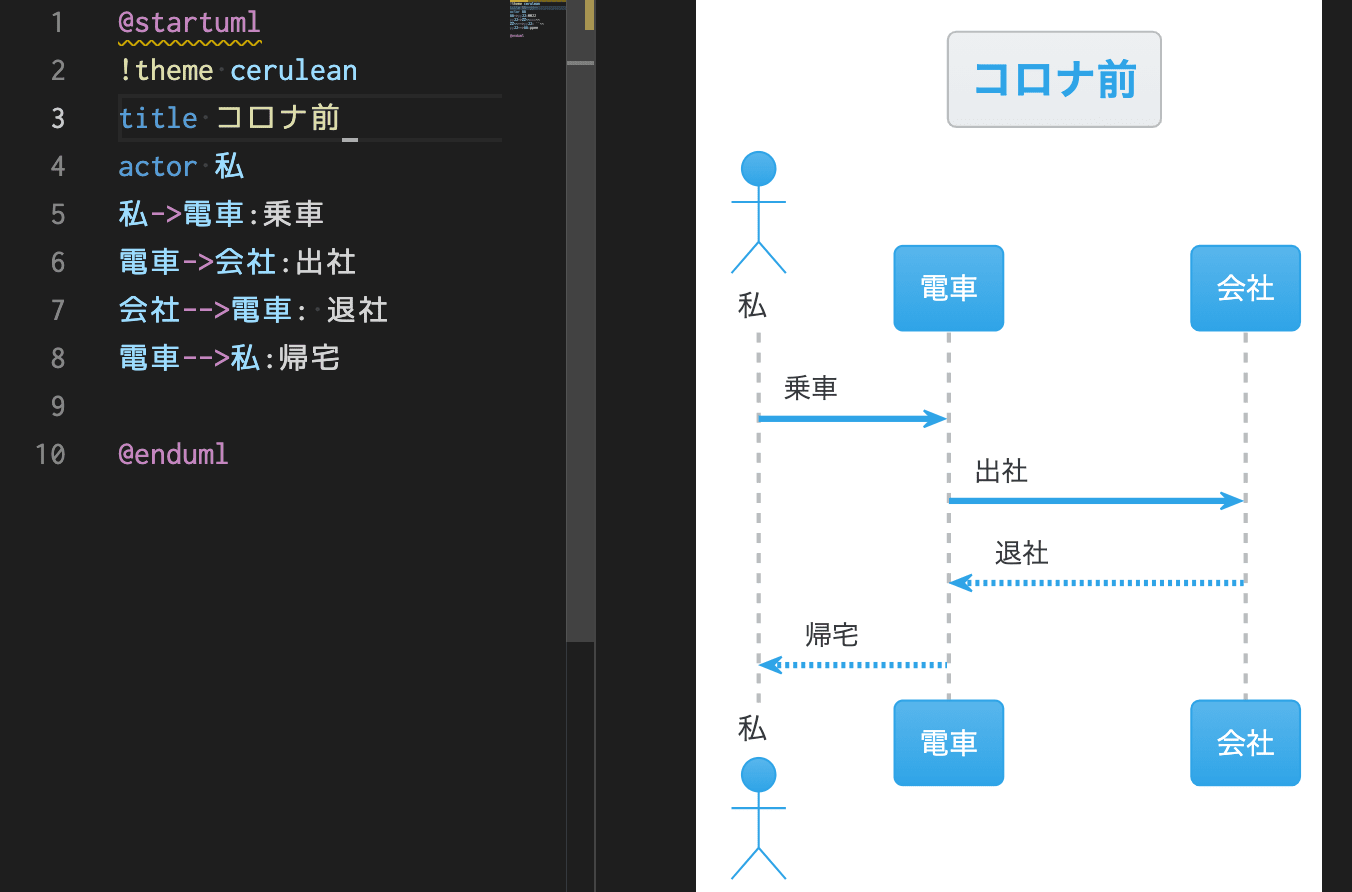Click the @enduml statement on line 10

173,454
